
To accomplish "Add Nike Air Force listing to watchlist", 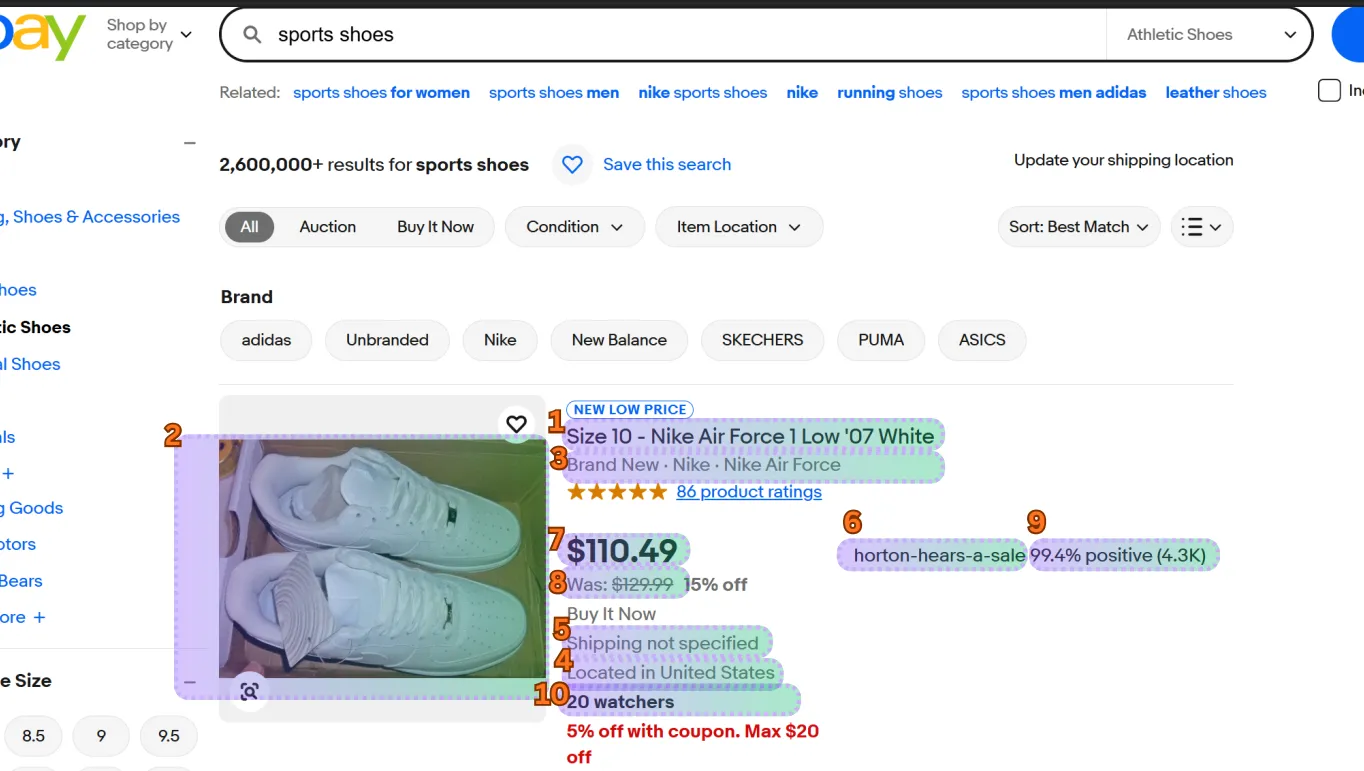I will click(516, 424).
